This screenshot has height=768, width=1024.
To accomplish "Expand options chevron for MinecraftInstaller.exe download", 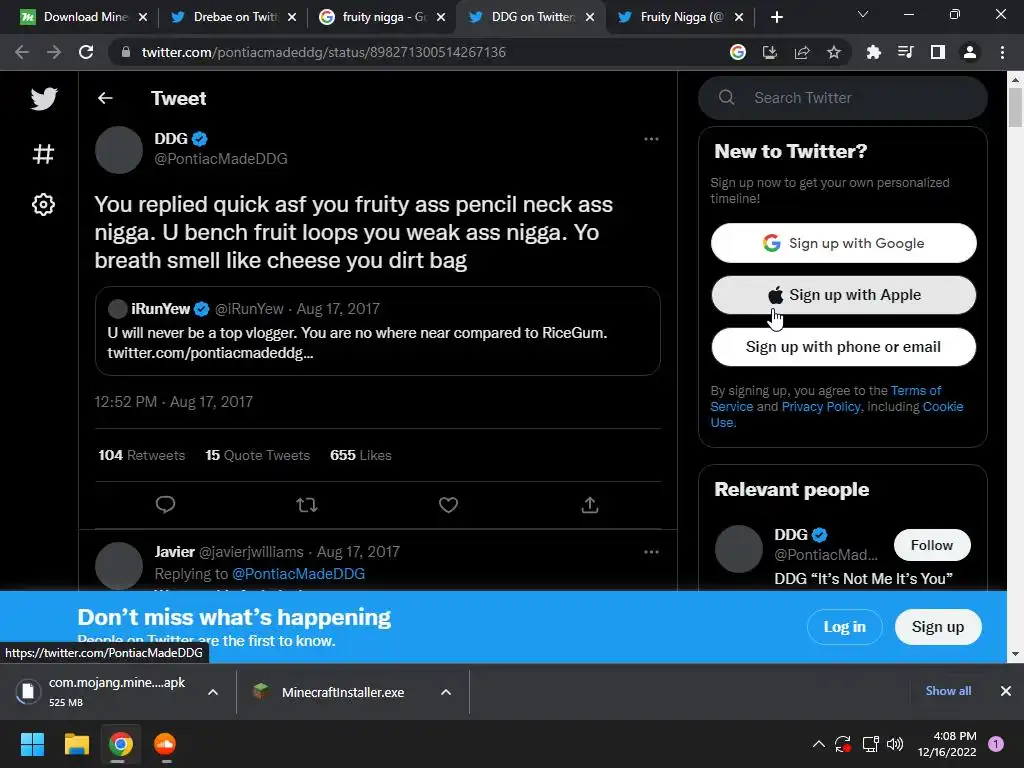I will (x=446, y=692).
